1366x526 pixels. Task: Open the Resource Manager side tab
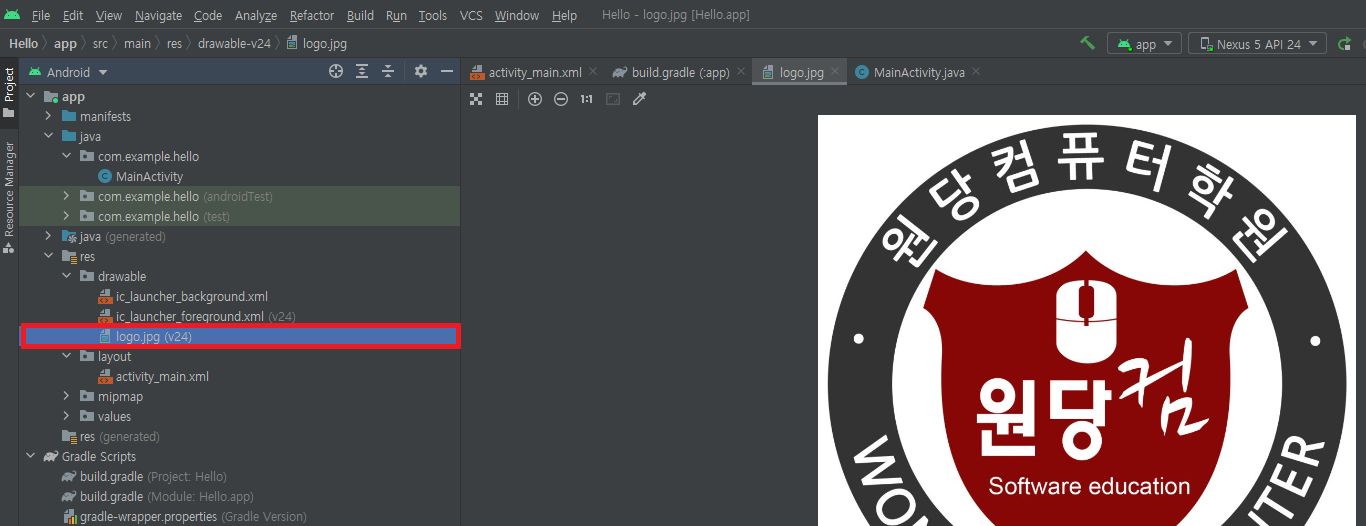pos(9,197)
